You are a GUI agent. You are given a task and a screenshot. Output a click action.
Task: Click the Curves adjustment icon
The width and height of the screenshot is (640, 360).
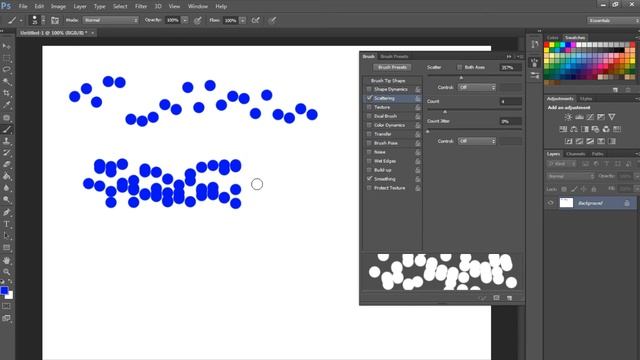tap(590, 117)
